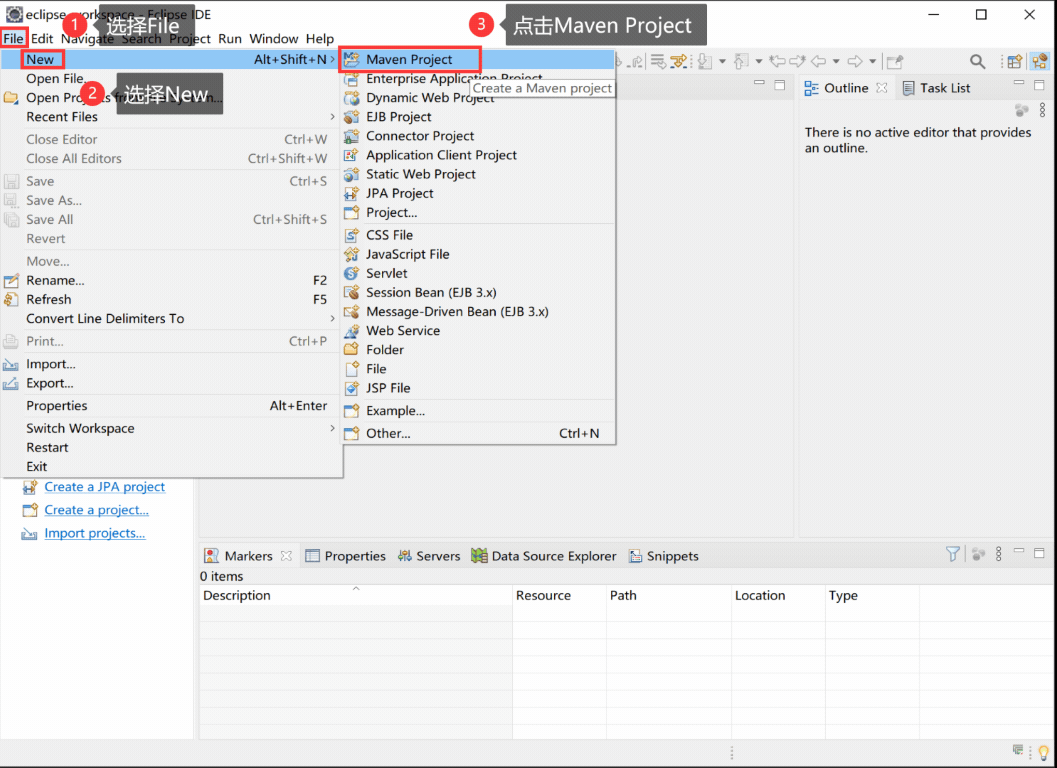Close the Markers tab
Screen dimensions: 1057x768
[x=286, y=556]
